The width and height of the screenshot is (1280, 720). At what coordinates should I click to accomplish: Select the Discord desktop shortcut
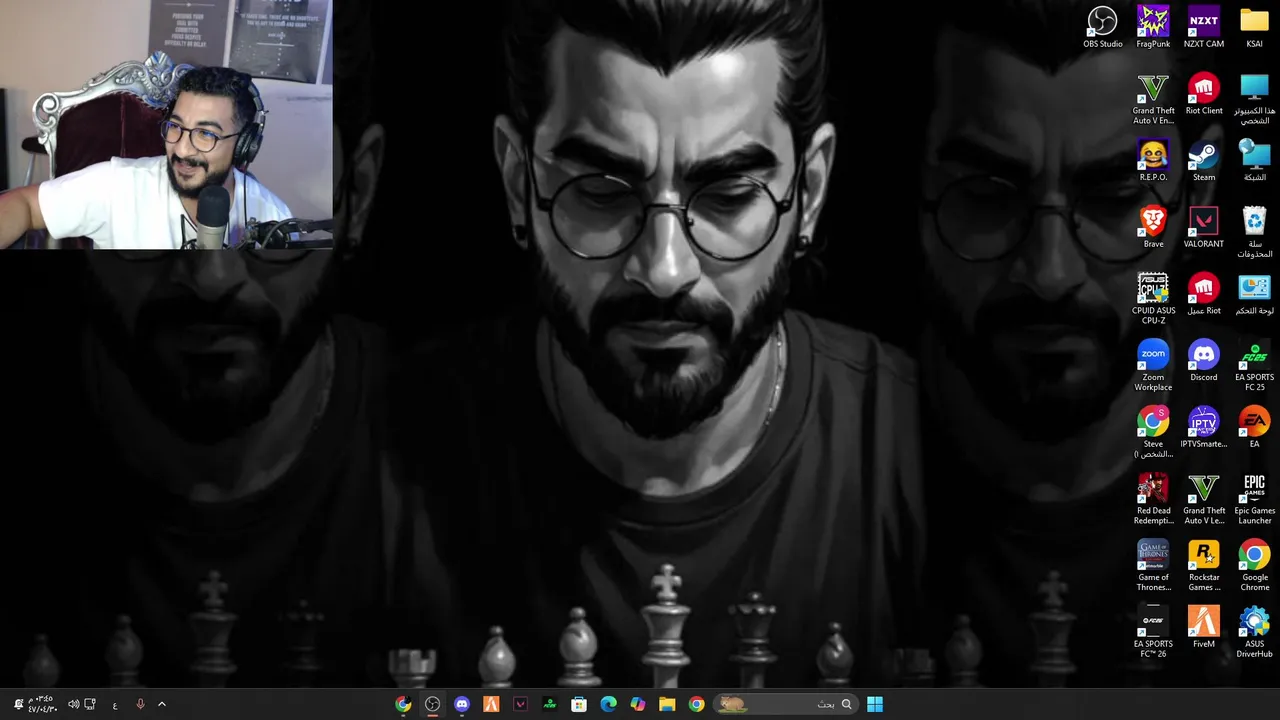1204,361
